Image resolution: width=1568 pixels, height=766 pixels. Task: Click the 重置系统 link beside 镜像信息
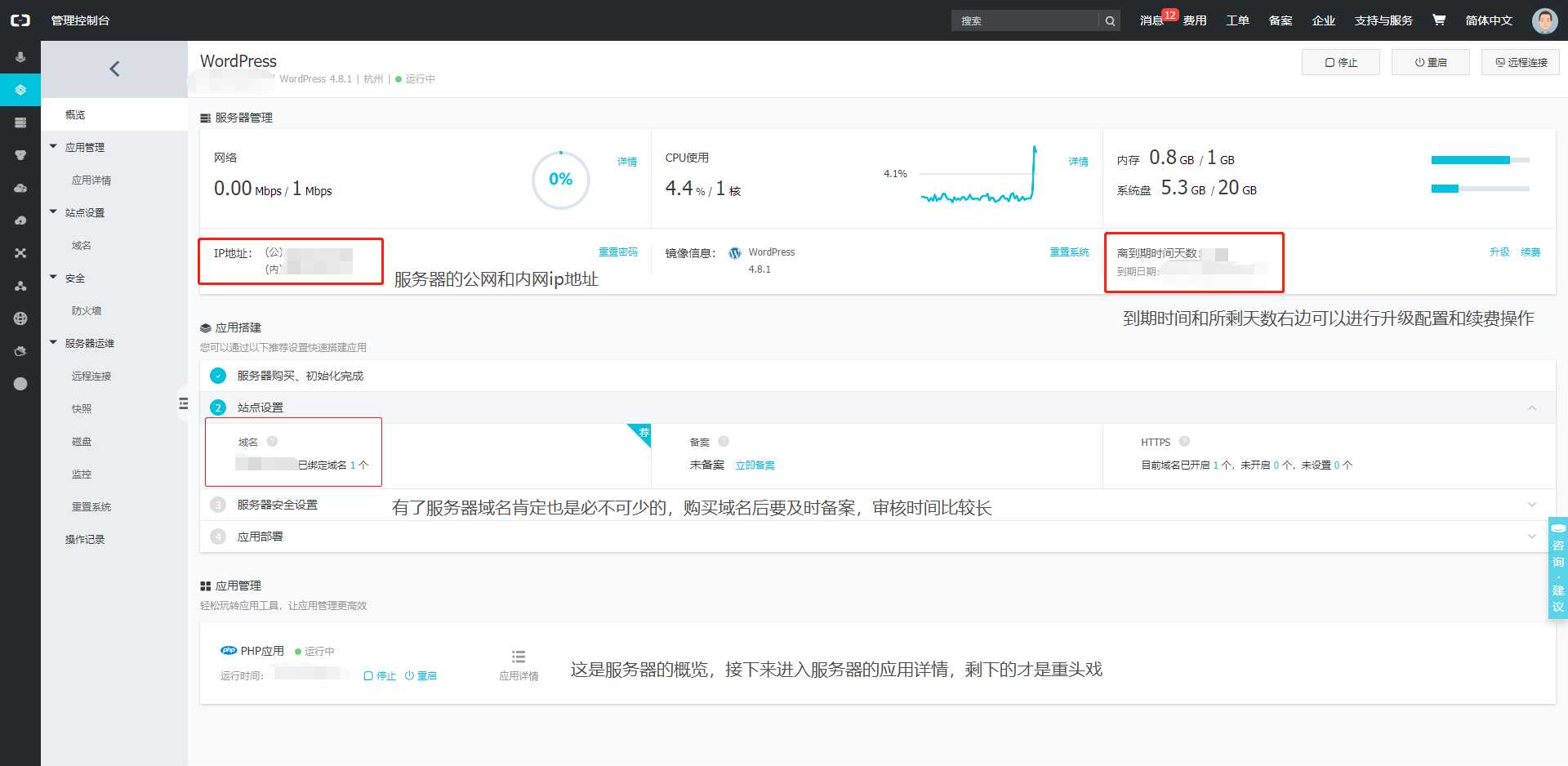(1069, 252)
